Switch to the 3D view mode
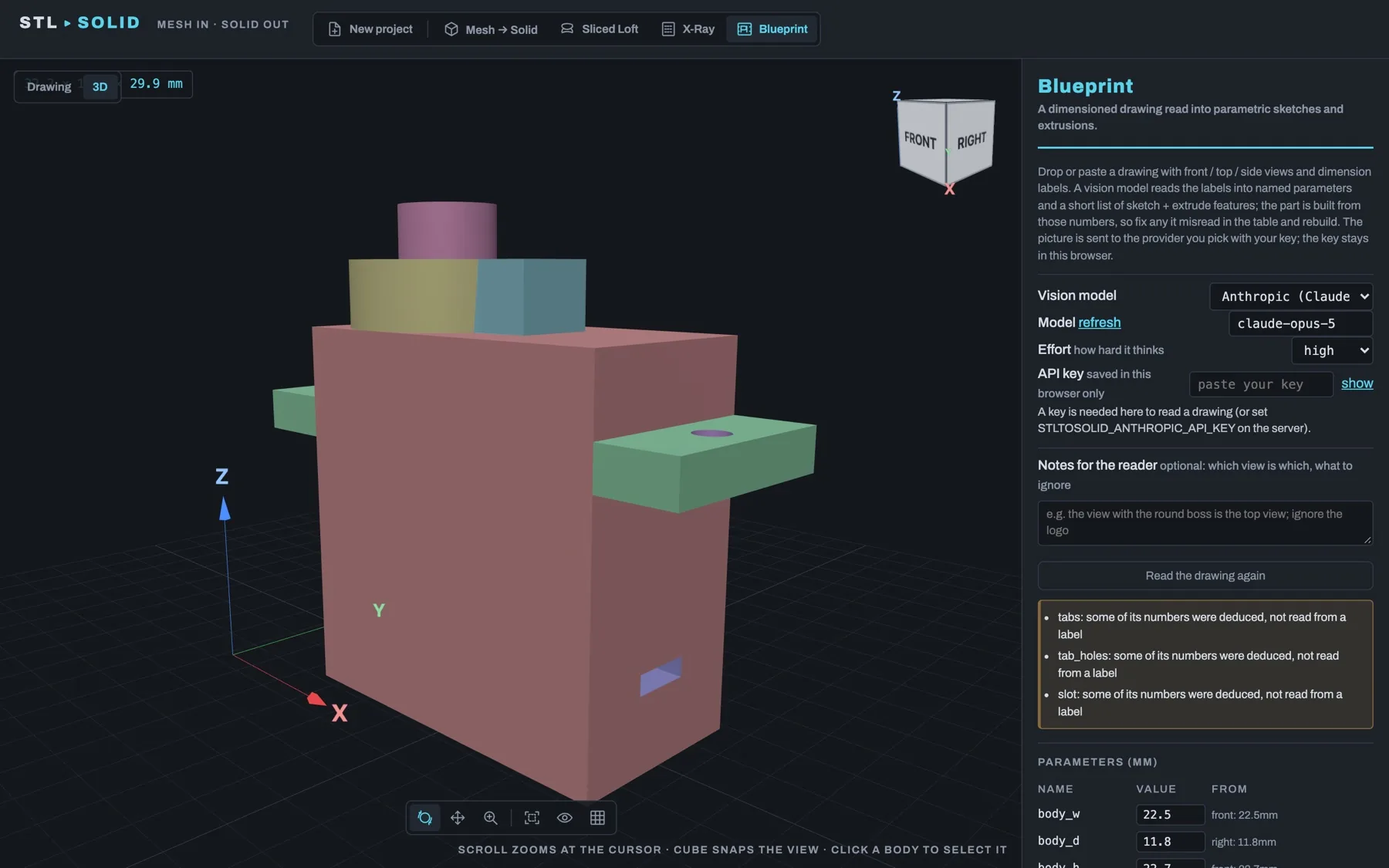Image resolution: width=1389 pixels, height=868 pixels. click(100, 86)
